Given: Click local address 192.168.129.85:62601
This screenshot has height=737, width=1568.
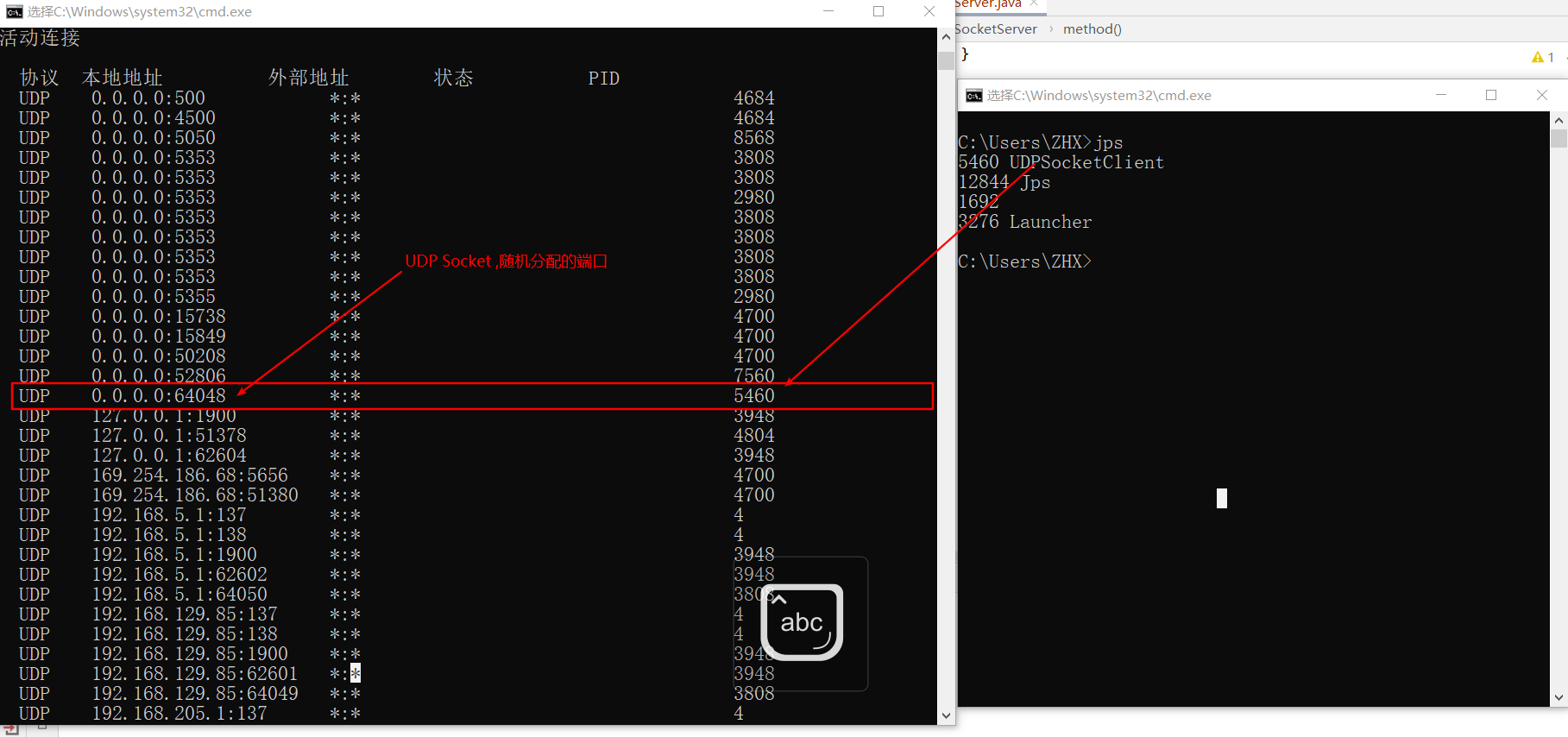Looking at the screenshot, I should (195, 674).
